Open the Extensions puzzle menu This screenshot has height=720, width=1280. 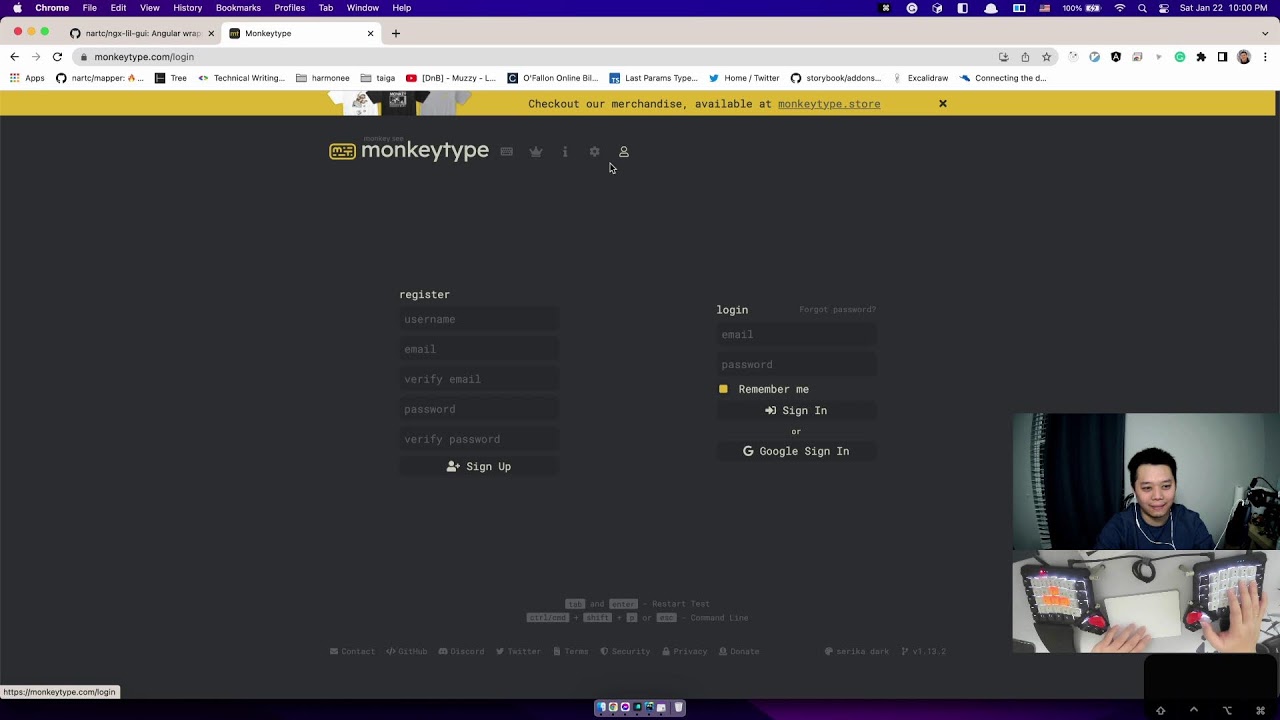1201,57
